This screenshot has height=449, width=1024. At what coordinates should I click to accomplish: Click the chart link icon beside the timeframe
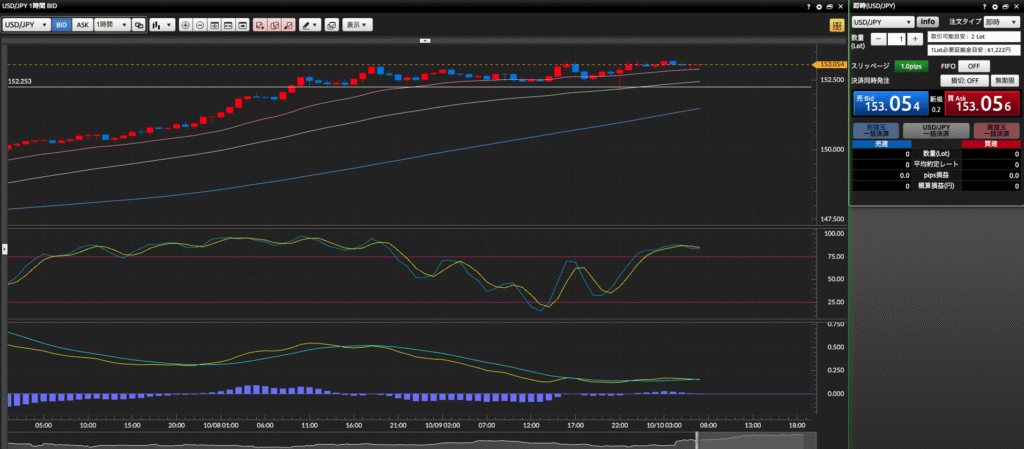pos(138,24)
